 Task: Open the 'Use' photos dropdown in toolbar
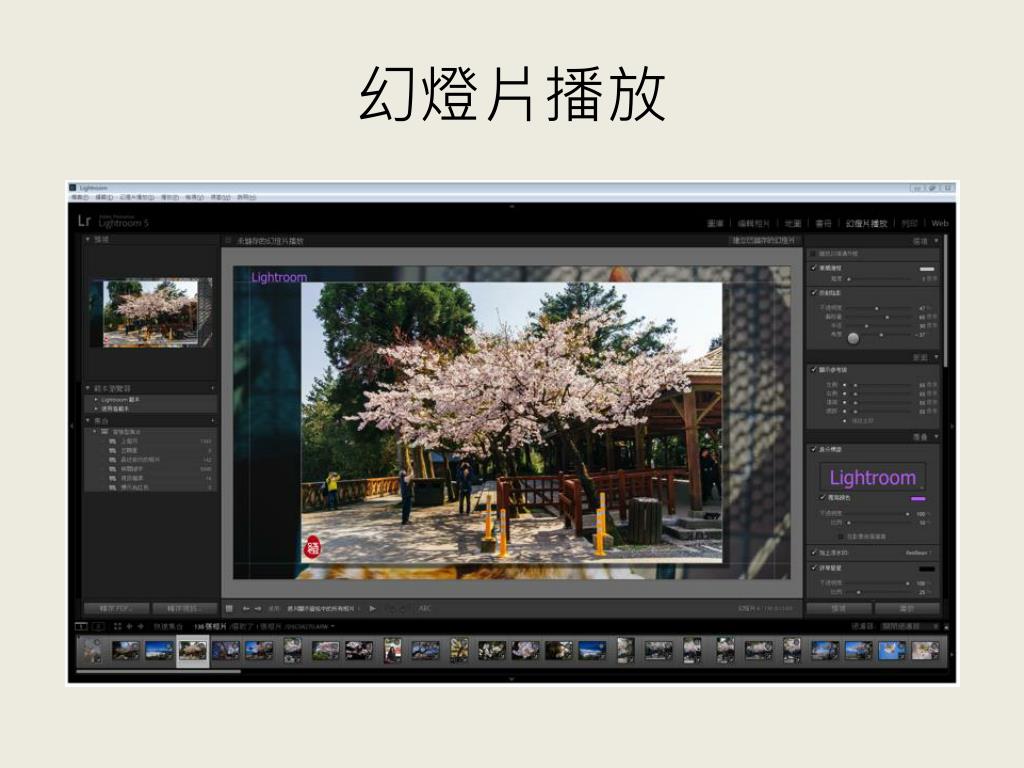click(x=324, y=609)
